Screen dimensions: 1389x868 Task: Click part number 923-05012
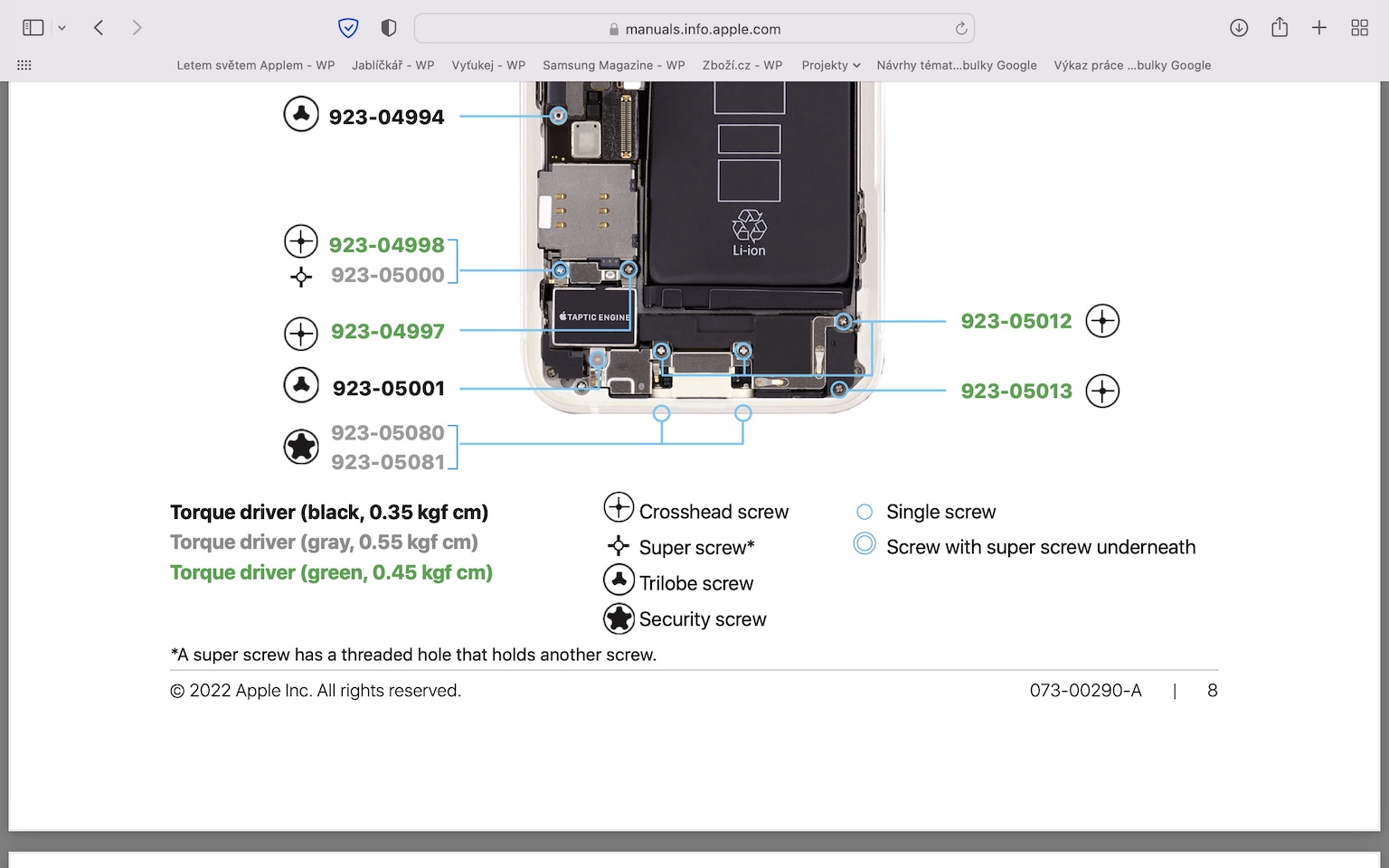point(1016,321)
